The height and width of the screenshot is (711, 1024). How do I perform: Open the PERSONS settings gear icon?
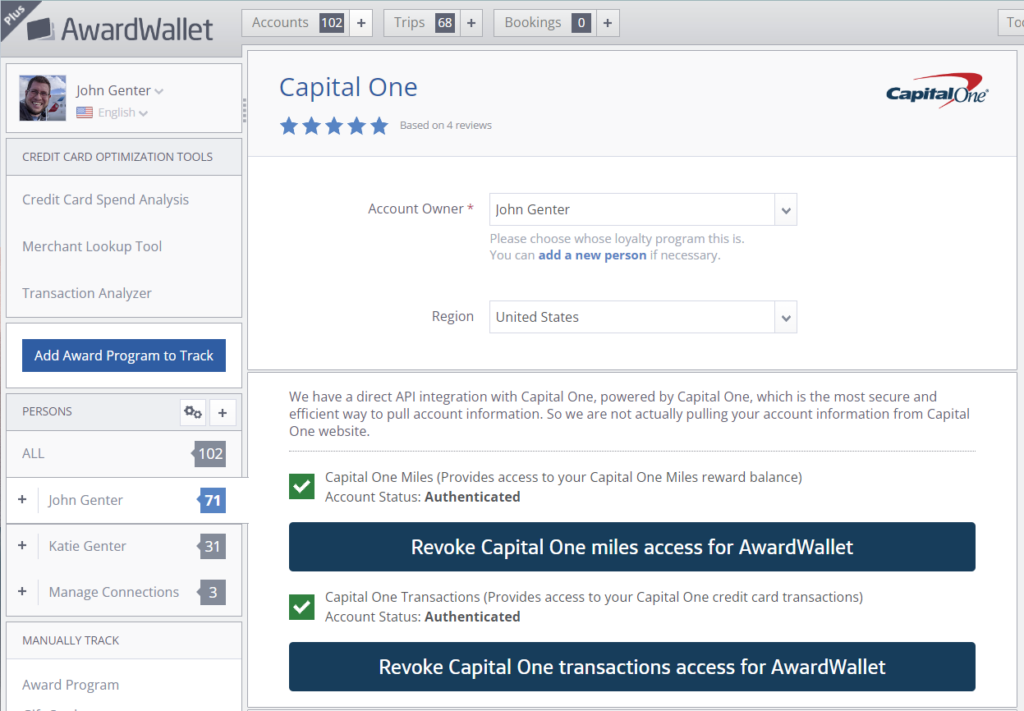(x=192, y=411)
